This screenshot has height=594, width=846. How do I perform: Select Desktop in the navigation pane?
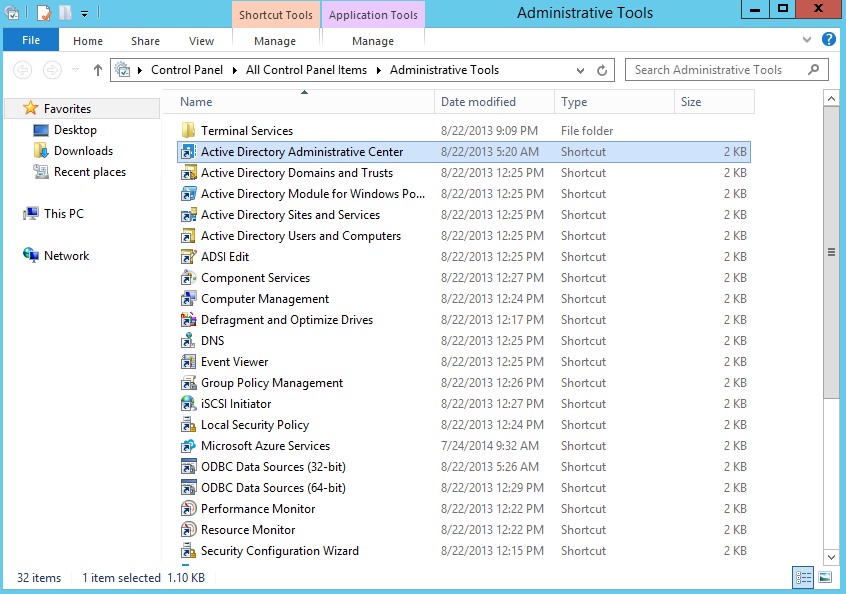pyautogui.click(x=75, y=130)
